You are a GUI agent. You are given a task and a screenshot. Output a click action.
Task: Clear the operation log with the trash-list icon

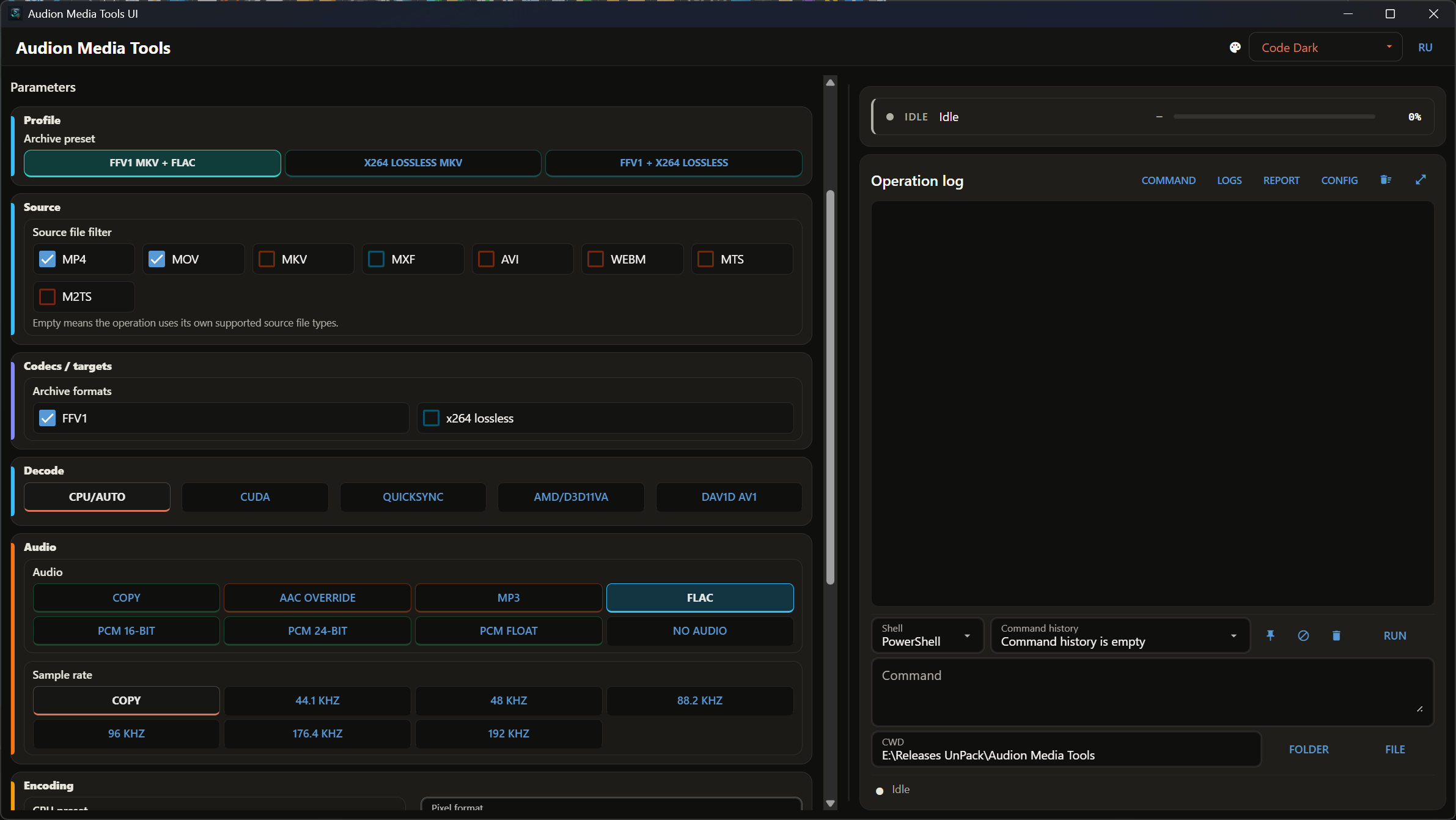[1385, 180]
